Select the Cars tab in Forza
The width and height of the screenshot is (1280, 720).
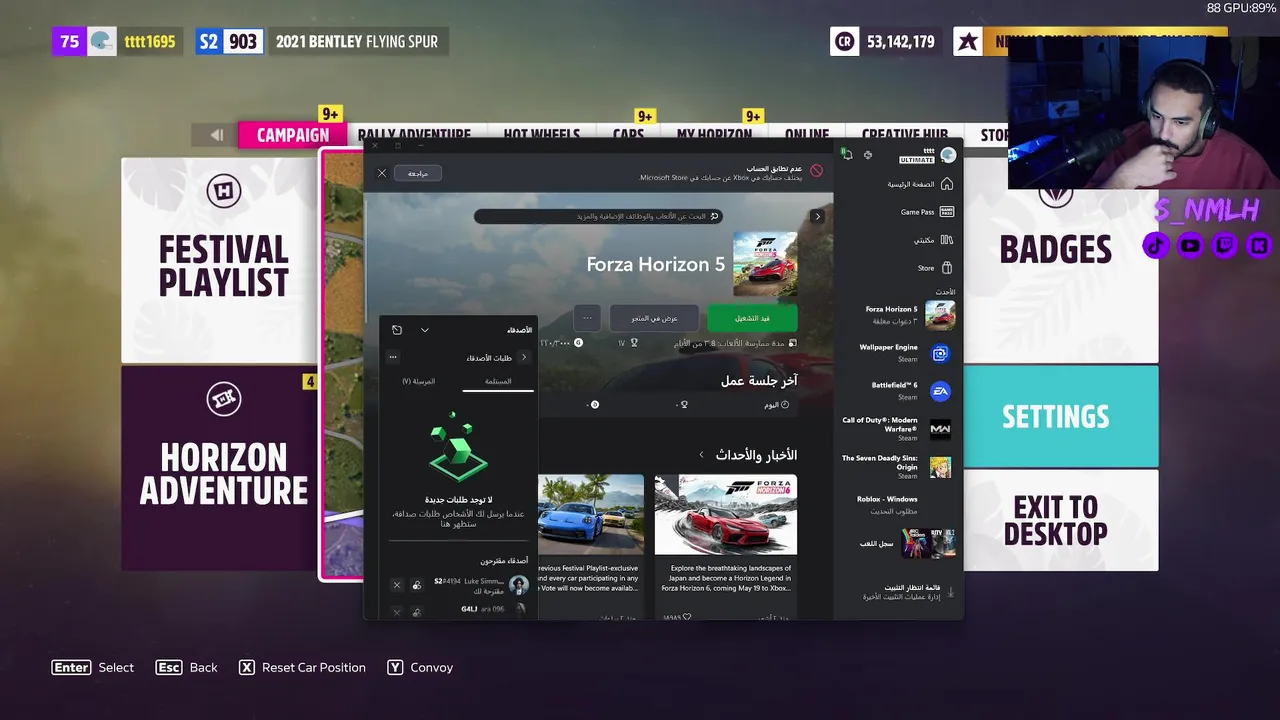(x=628, y=135)
